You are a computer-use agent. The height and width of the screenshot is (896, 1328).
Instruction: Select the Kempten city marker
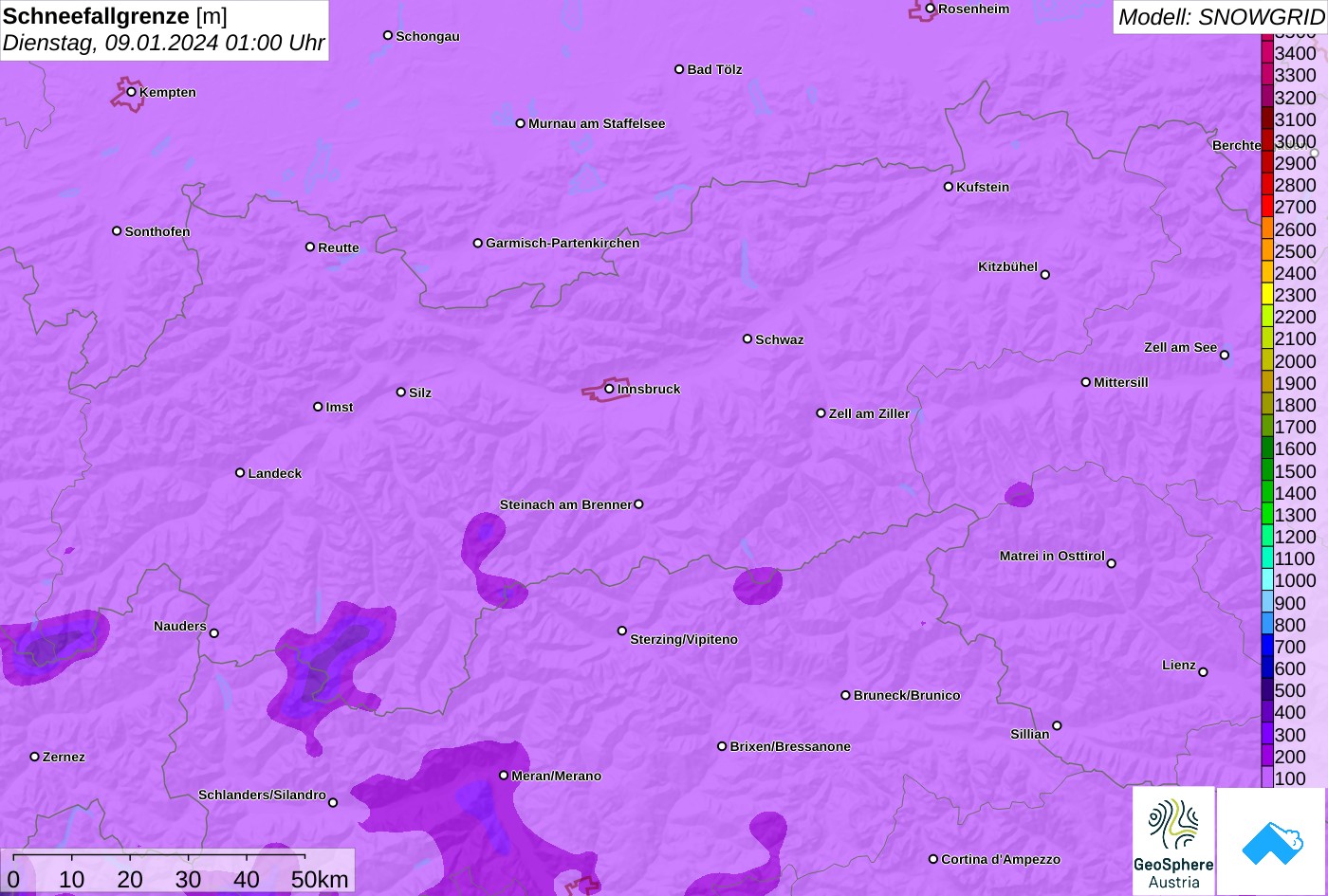point(132,92)
